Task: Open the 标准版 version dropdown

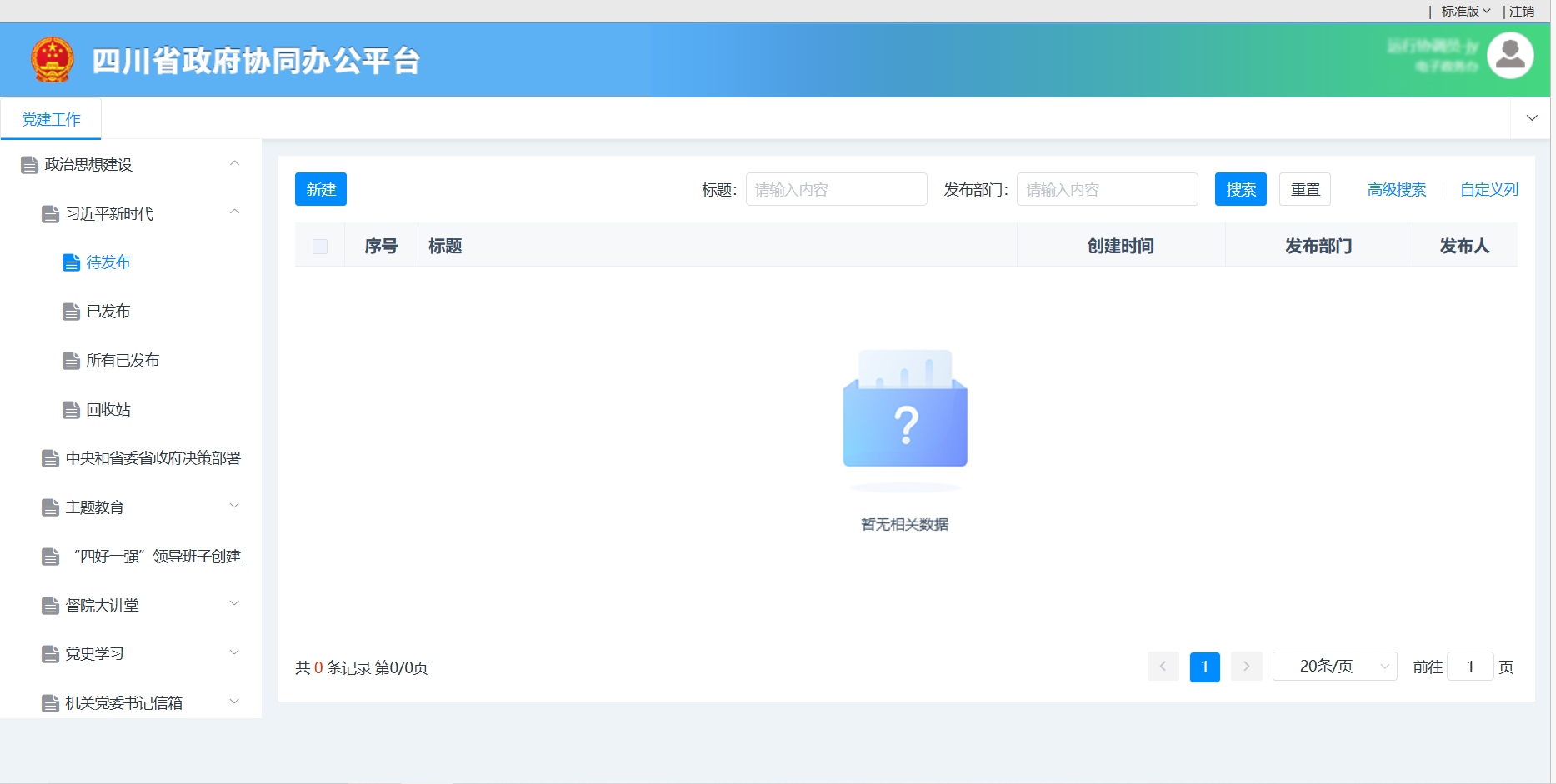Action: (1465, 12)
